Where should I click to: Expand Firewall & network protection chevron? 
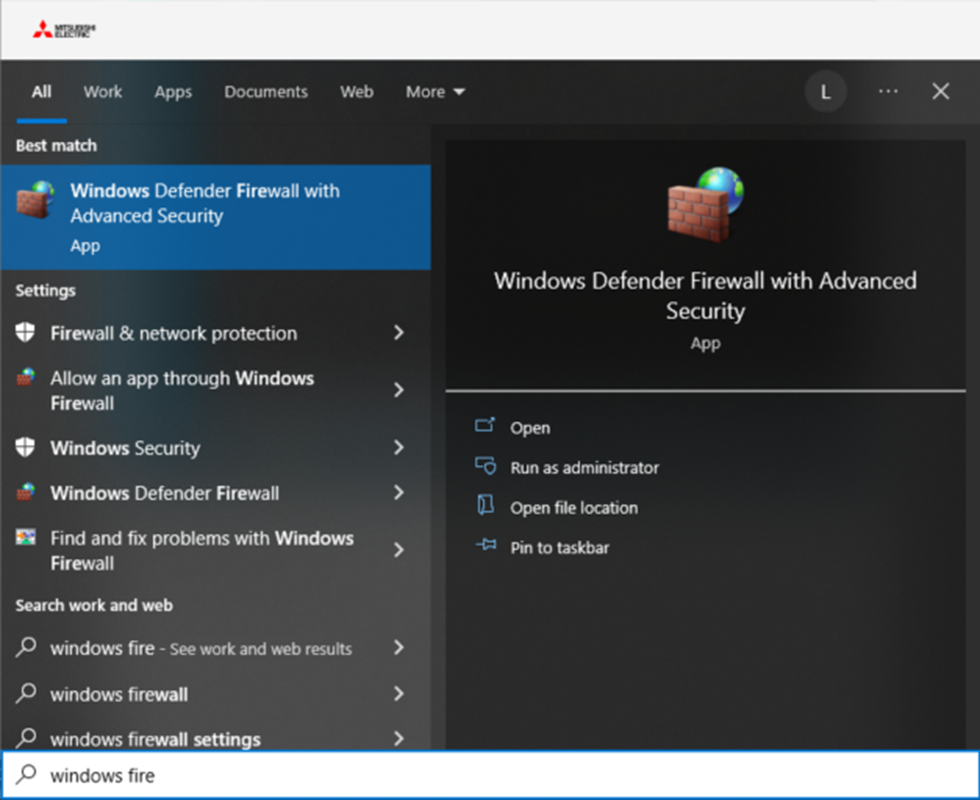[x=399, y=332]
